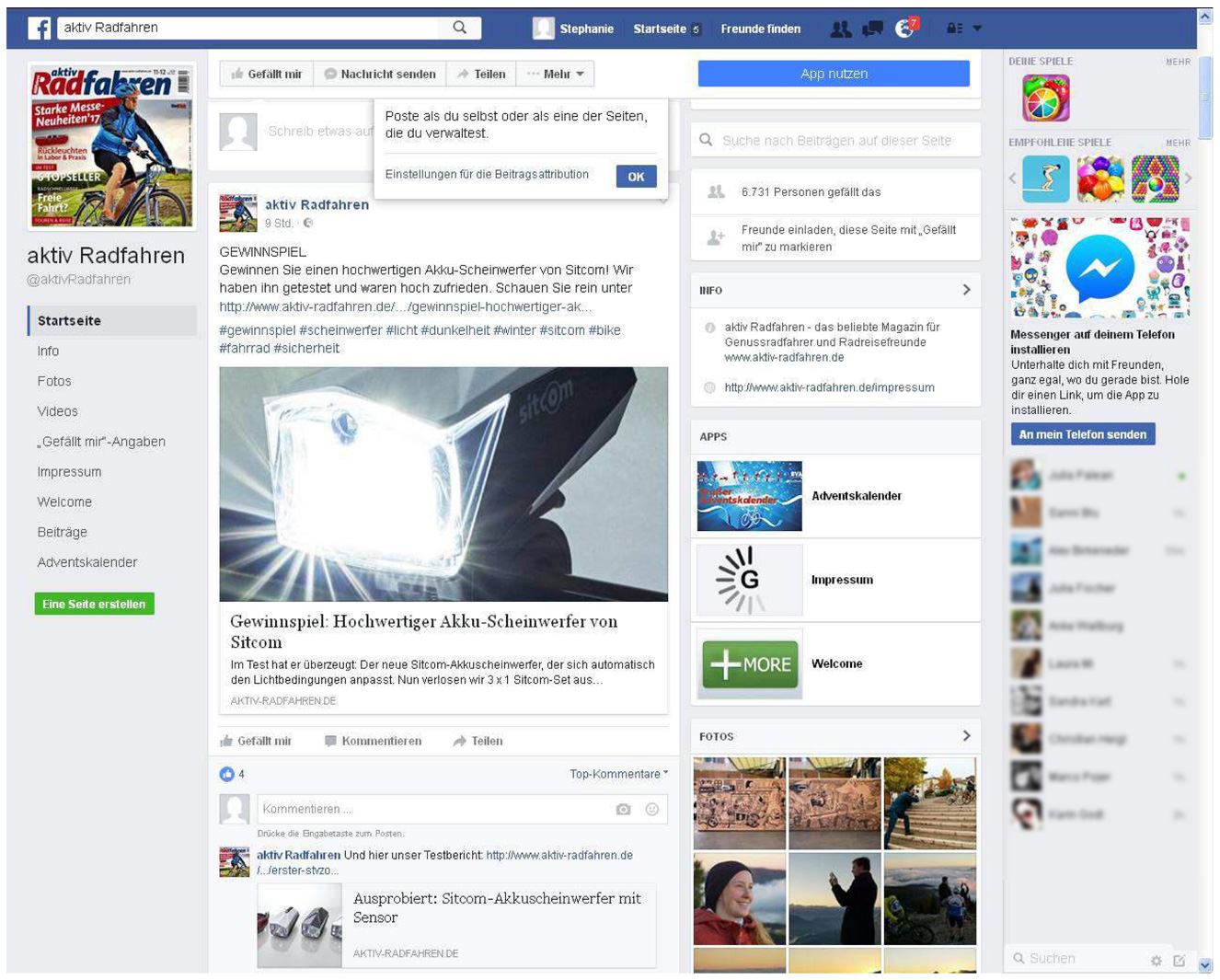This screenshot has width=1220, height=980.
Task: Go to Startseite in the top blue bar
Action: 660,29
